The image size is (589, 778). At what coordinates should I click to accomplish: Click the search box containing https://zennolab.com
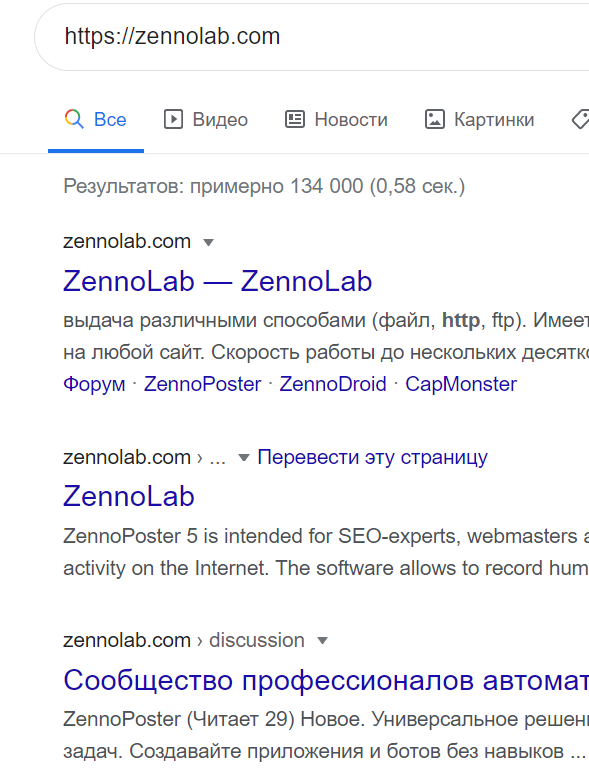[x=312, y=37]
